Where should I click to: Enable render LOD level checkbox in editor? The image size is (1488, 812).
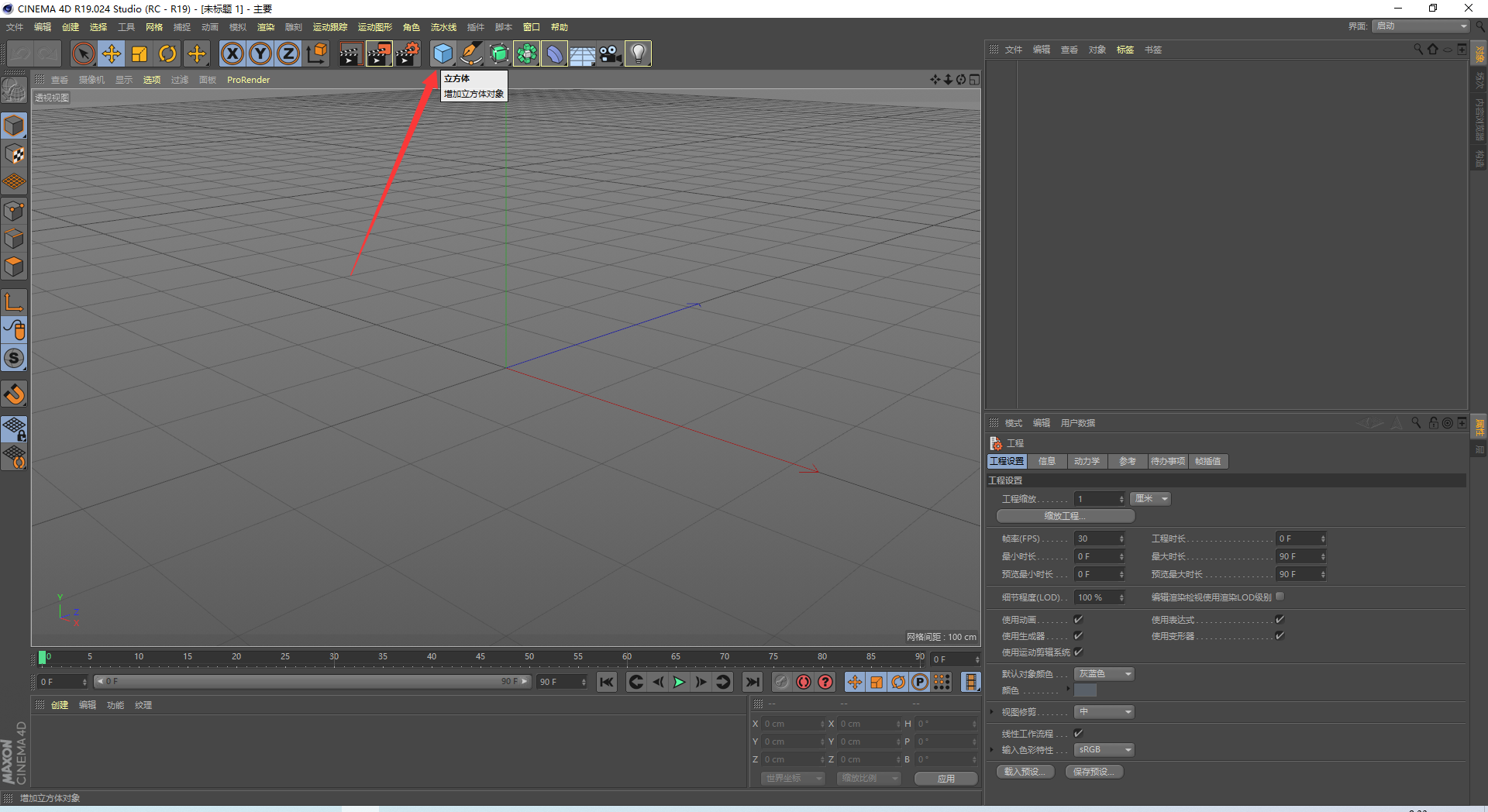tap(1280, 596)
